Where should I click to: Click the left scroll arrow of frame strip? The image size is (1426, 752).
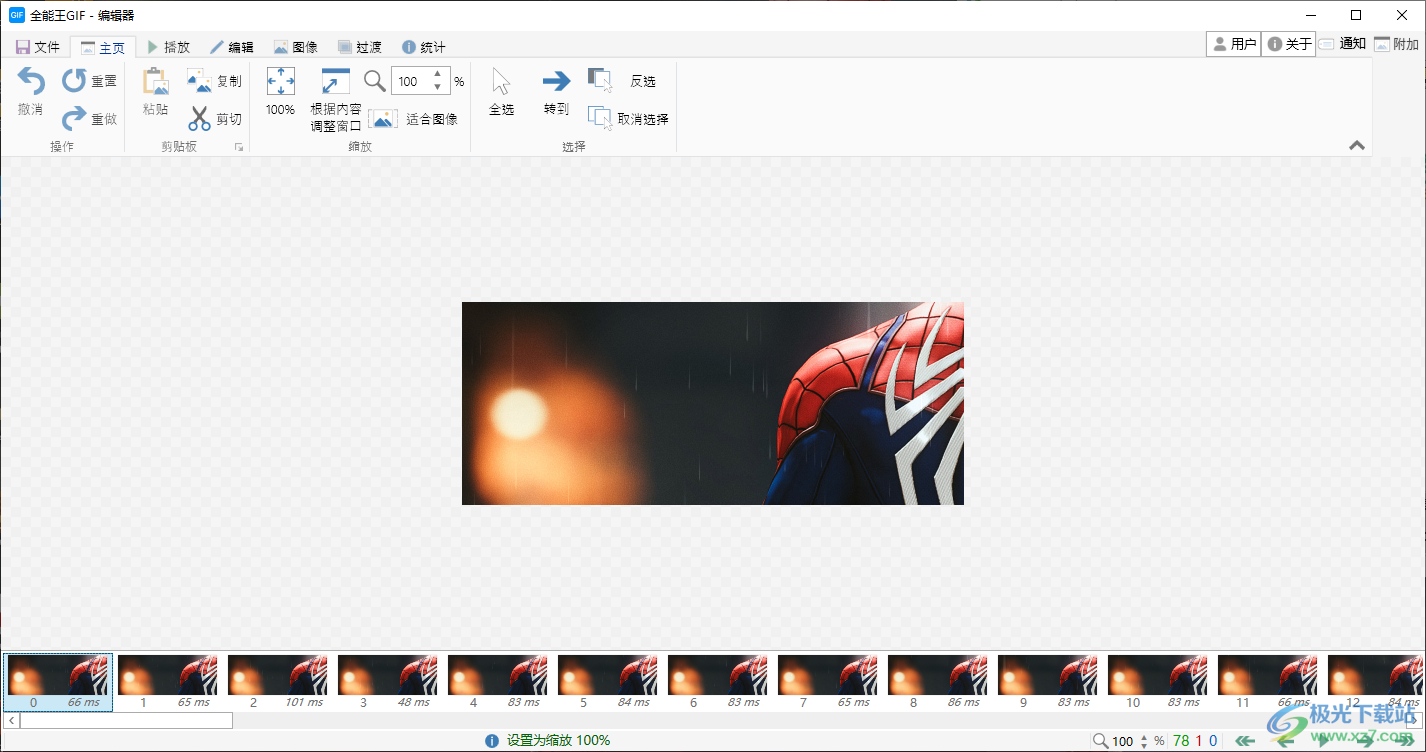10,720
